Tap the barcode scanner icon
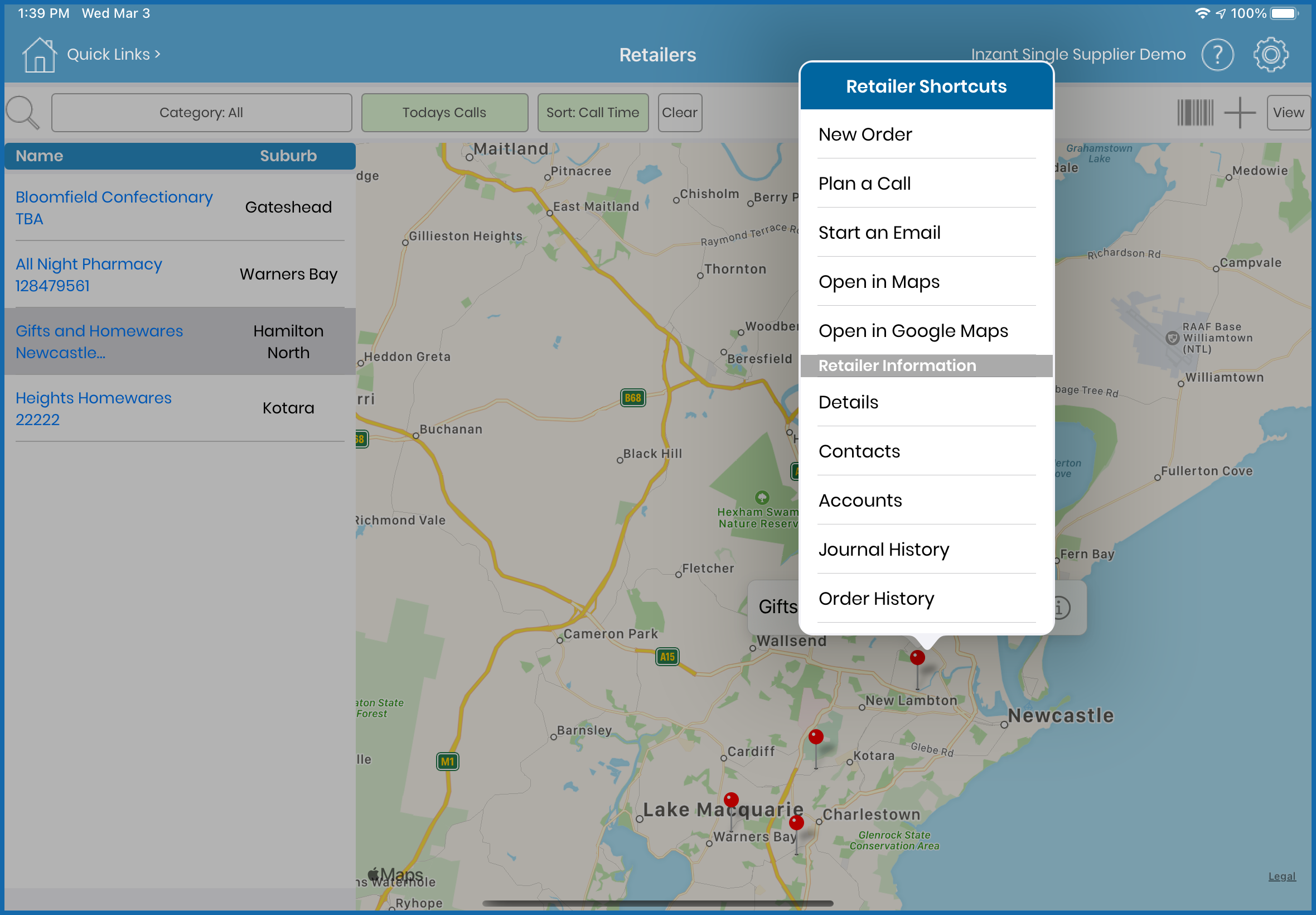Viewport: 1316px width, 915px height. point(1194,112)
